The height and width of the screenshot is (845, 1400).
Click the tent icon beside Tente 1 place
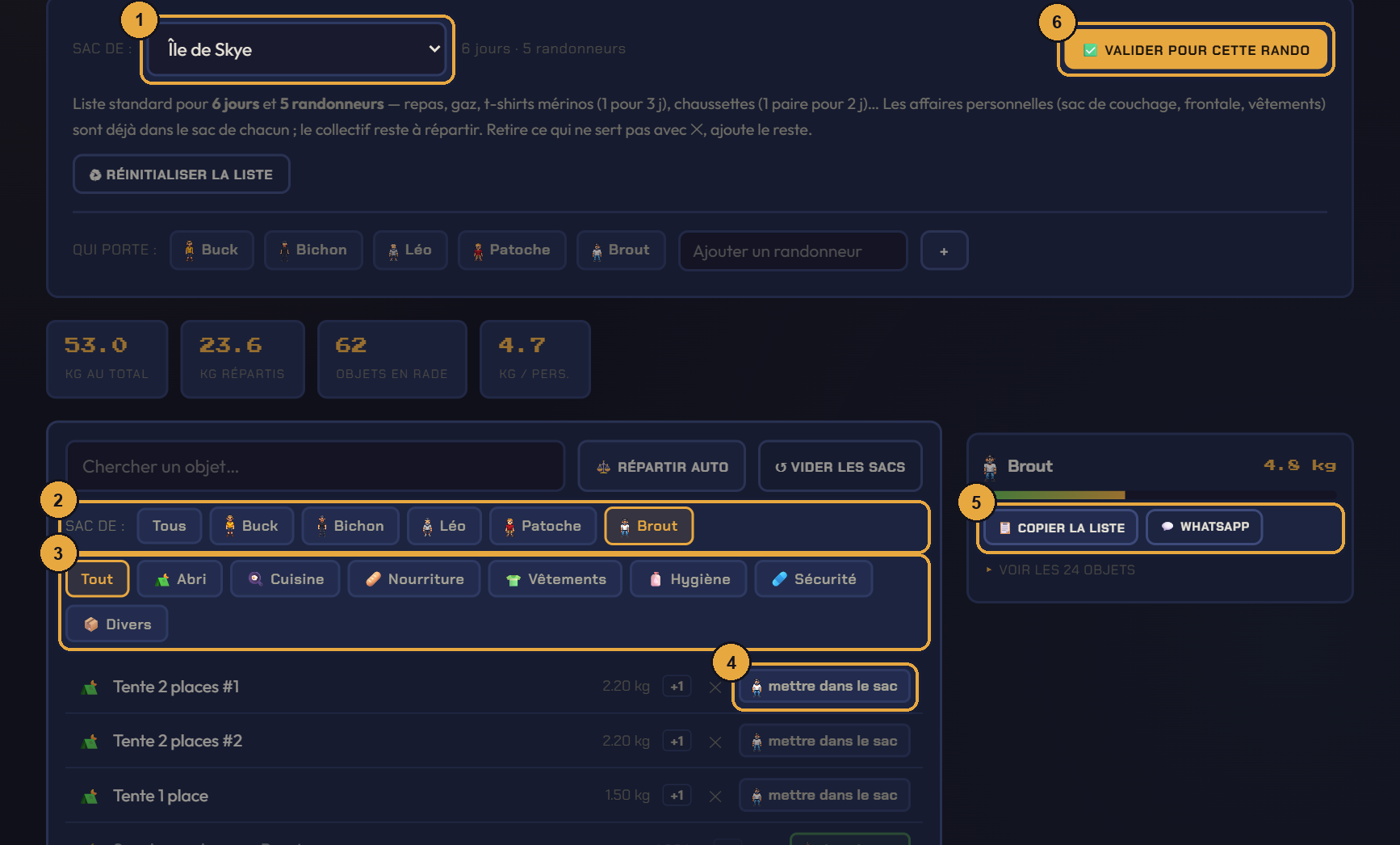(90, 797)
